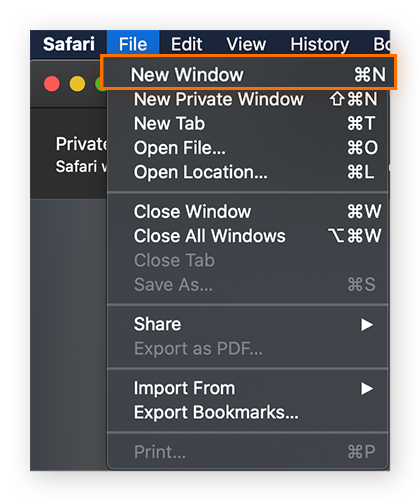Expand the Share submenu
Image resolution: width=420 pixels, height=500 pixels.
(248, 324)
